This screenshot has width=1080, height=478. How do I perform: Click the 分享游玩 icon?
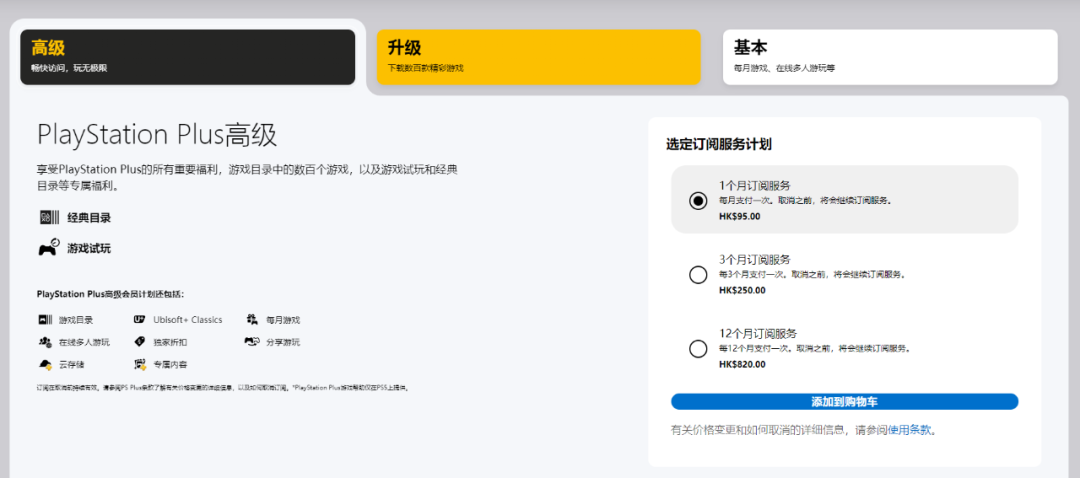pos(251,342)
